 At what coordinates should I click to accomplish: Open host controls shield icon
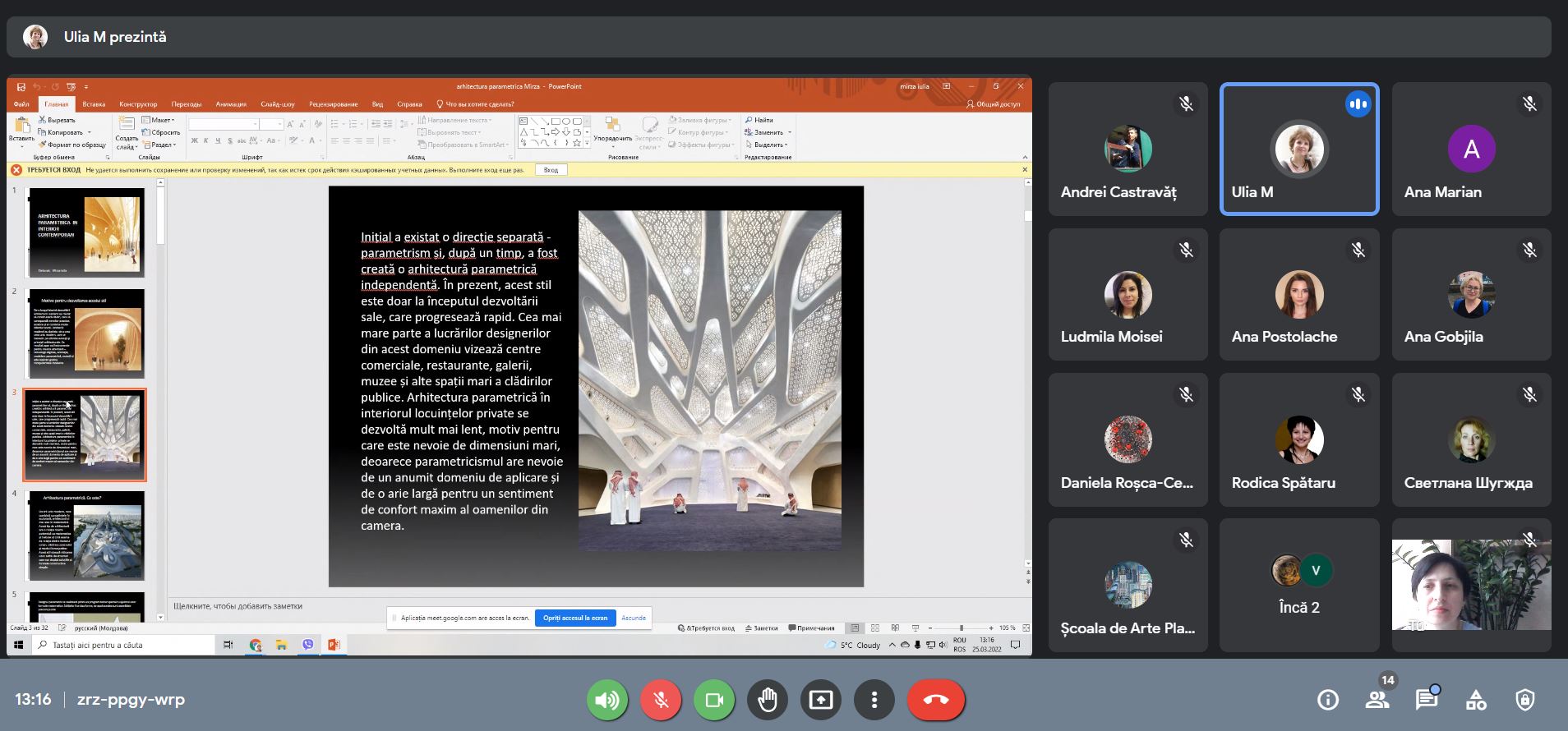(1525, 700)
